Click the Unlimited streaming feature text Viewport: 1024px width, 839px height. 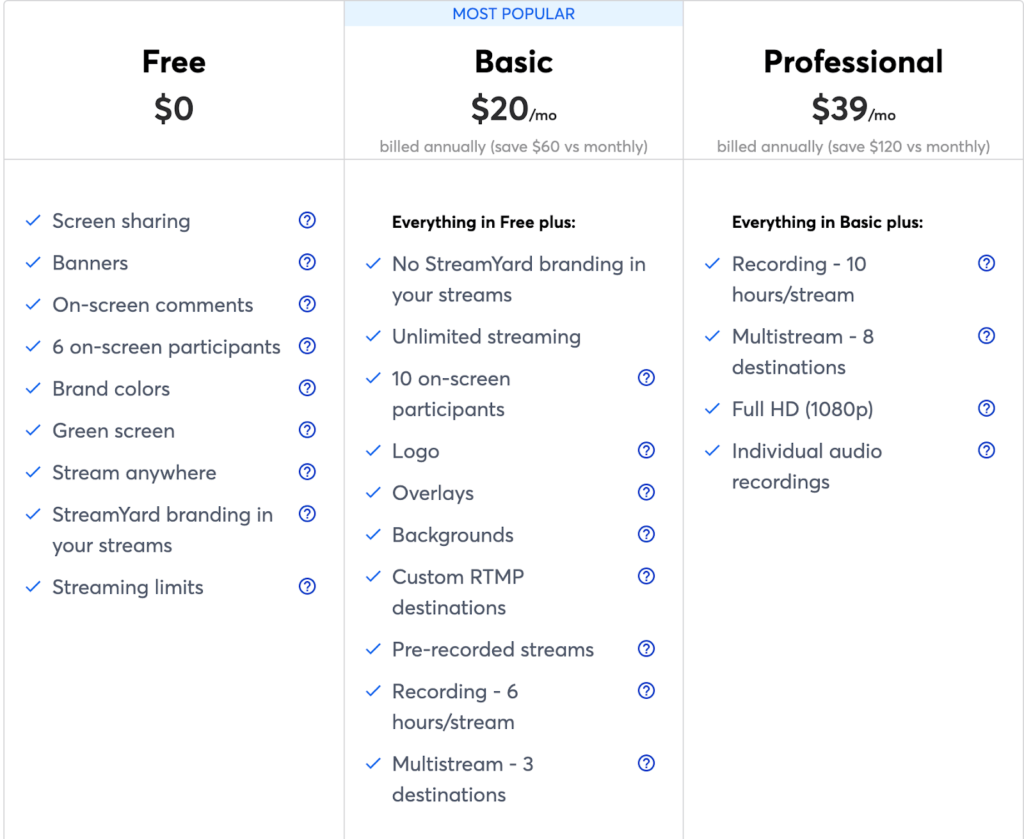pos(487,337)
